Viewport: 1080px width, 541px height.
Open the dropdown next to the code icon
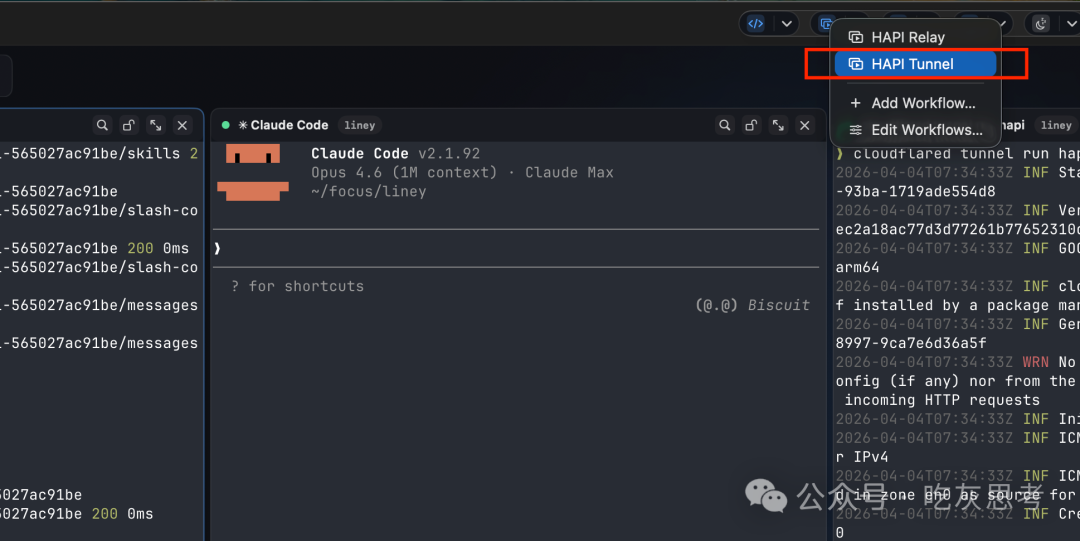coord(786,24)
